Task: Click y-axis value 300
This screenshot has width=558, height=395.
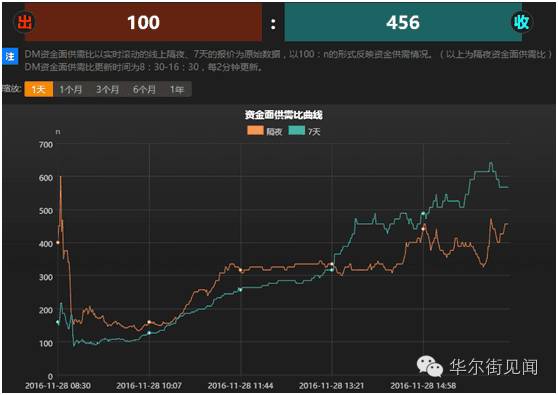Action: 46,277
